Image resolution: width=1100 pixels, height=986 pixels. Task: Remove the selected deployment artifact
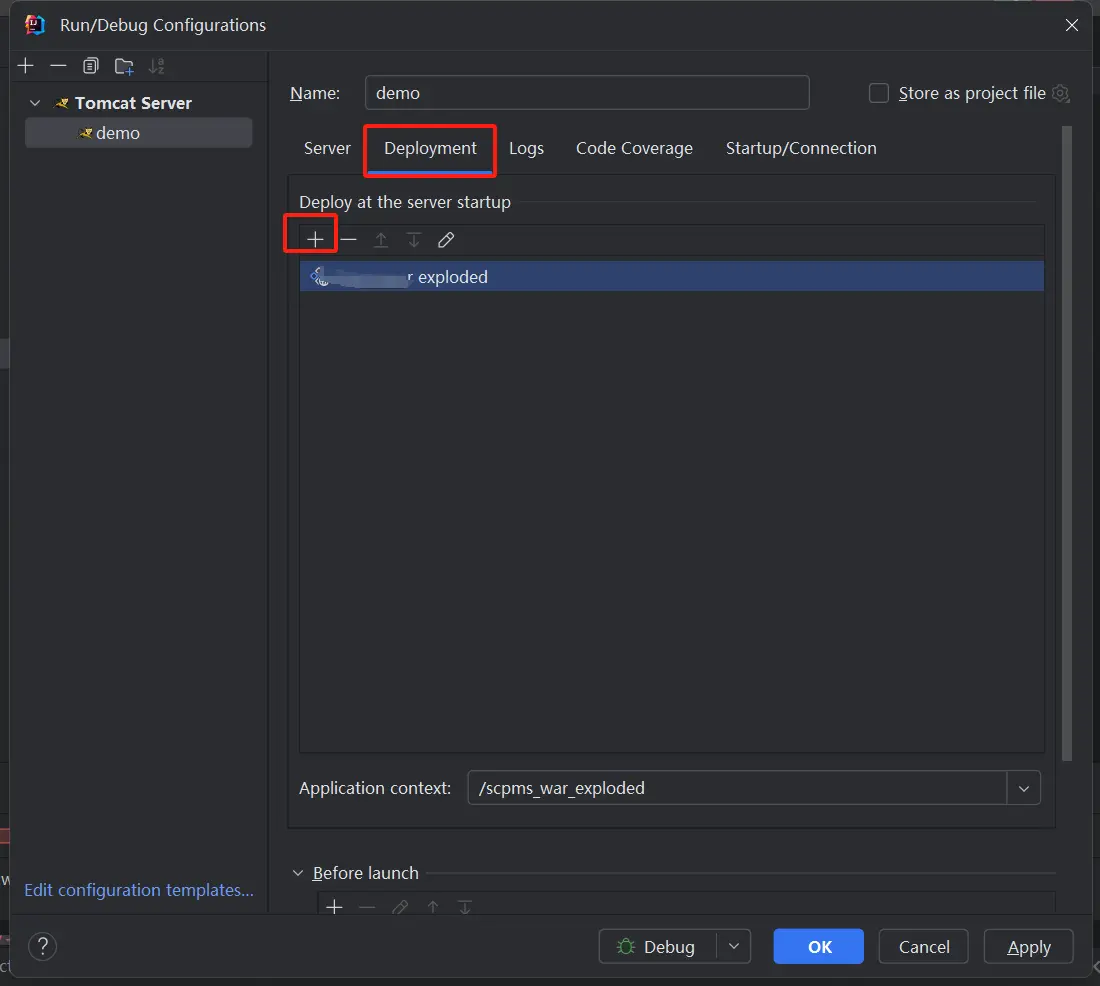[348, 239]
